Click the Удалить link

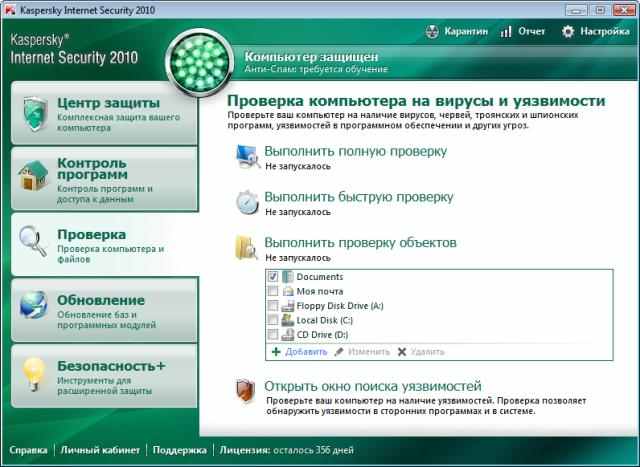[x=427, y=352]
